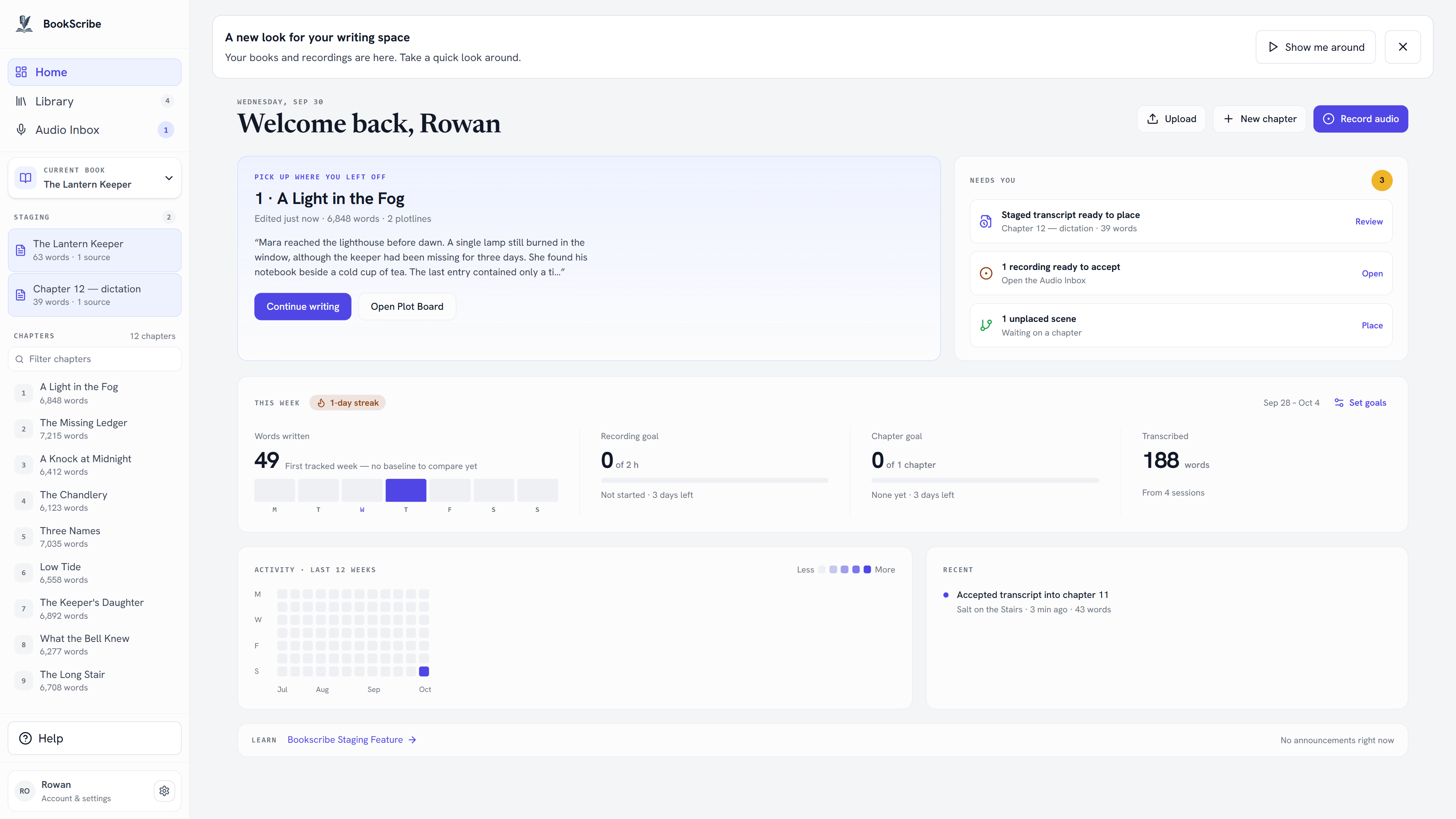
Task: Place the unplaced scene
Action: (1372, 326)
